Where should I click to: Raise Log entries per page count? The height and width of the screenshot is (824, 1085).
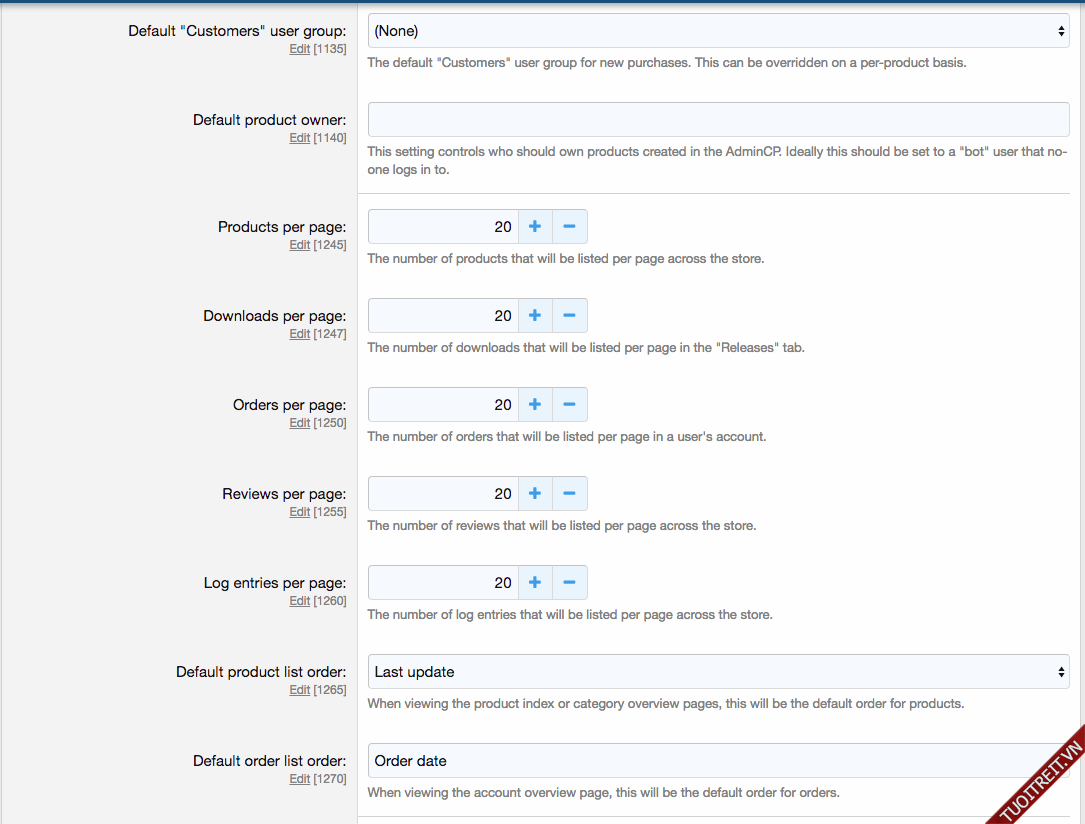coord(535,583)
